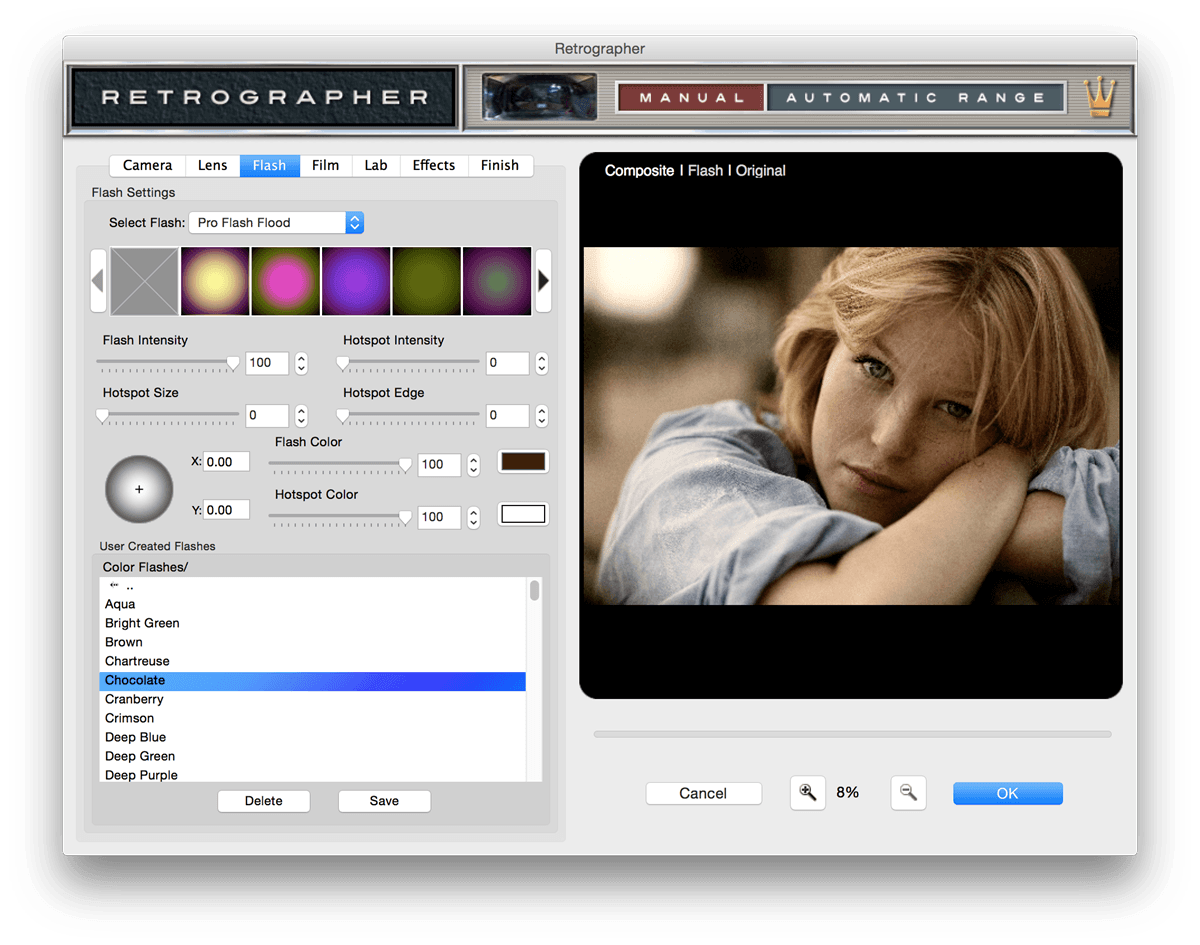
Task: Click the Flash Intensity stepper
Action: [x=301, y=363]
